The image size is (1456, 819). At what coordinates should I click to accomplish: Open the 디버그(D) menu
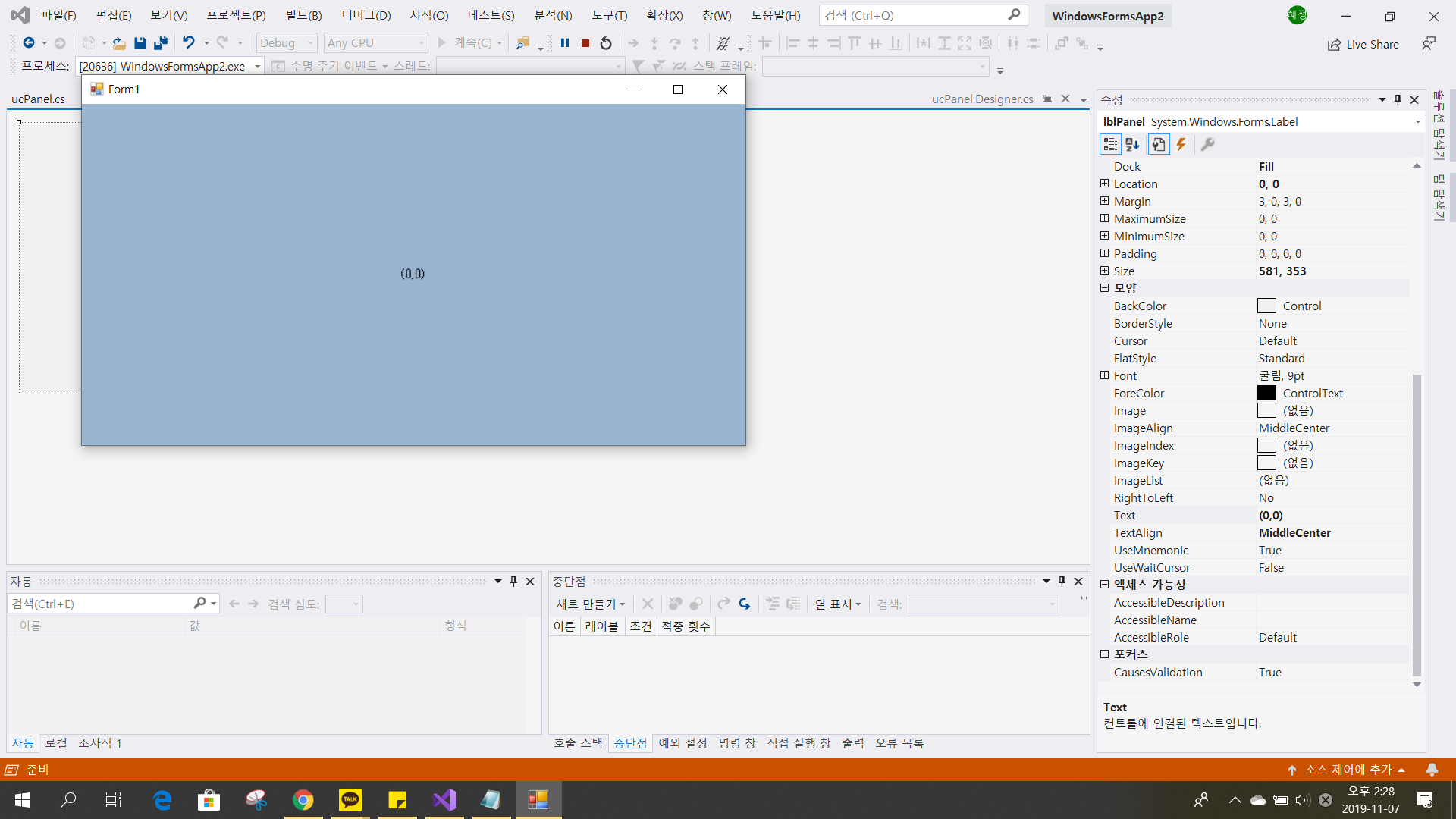tap(366, 15)
